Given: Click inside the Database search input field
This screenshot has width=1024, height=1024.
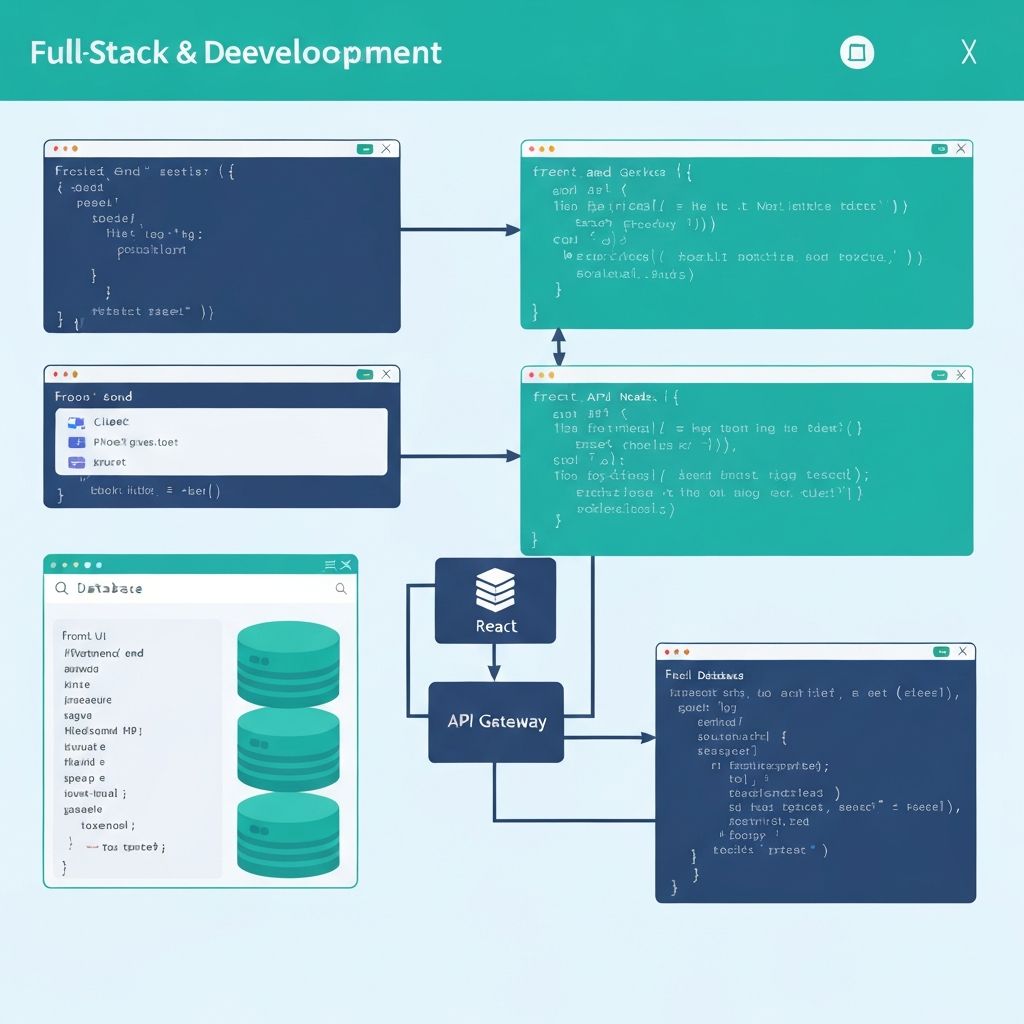Looking at the screenshot, I should pos(200,588).
